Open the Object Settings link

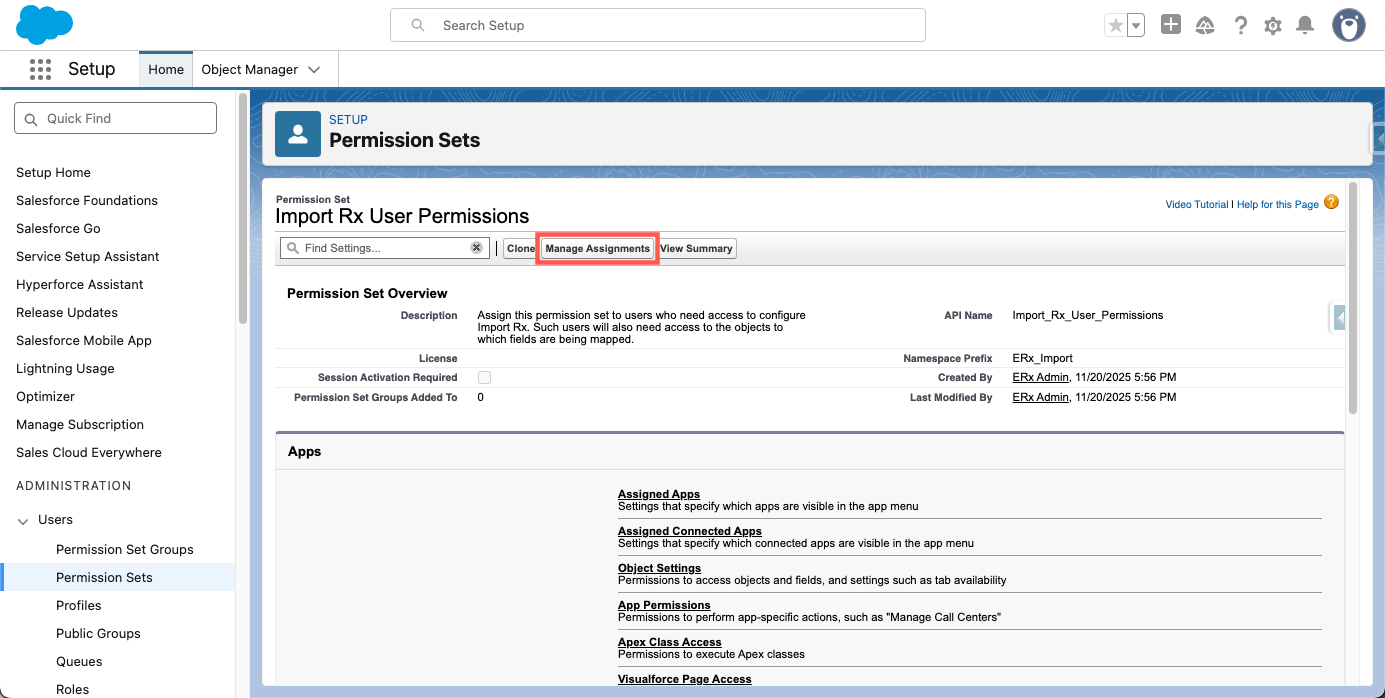click(x=659, y=568)
